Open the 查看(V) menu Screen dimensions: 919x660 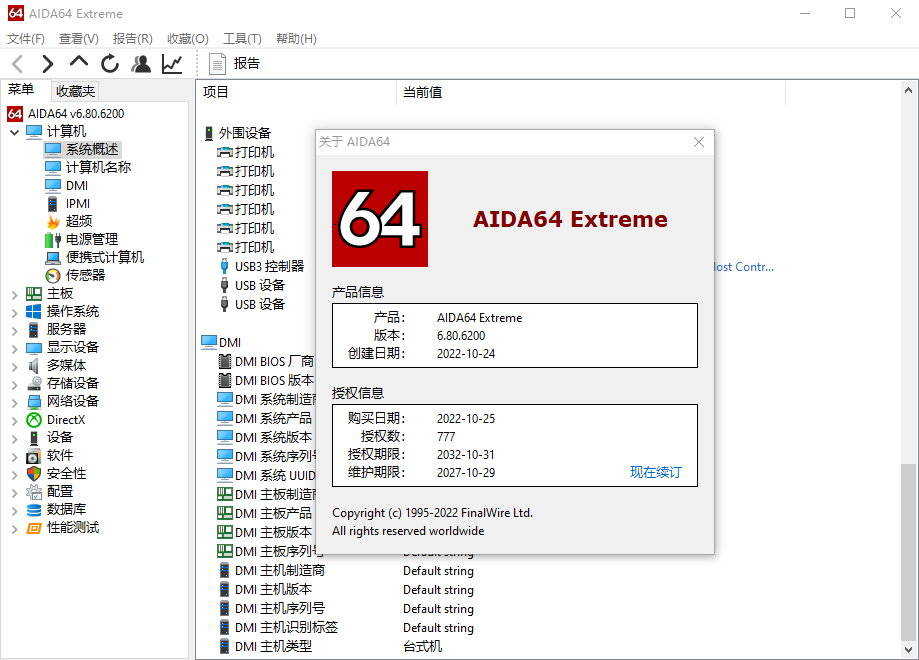[x=79, y=39]
